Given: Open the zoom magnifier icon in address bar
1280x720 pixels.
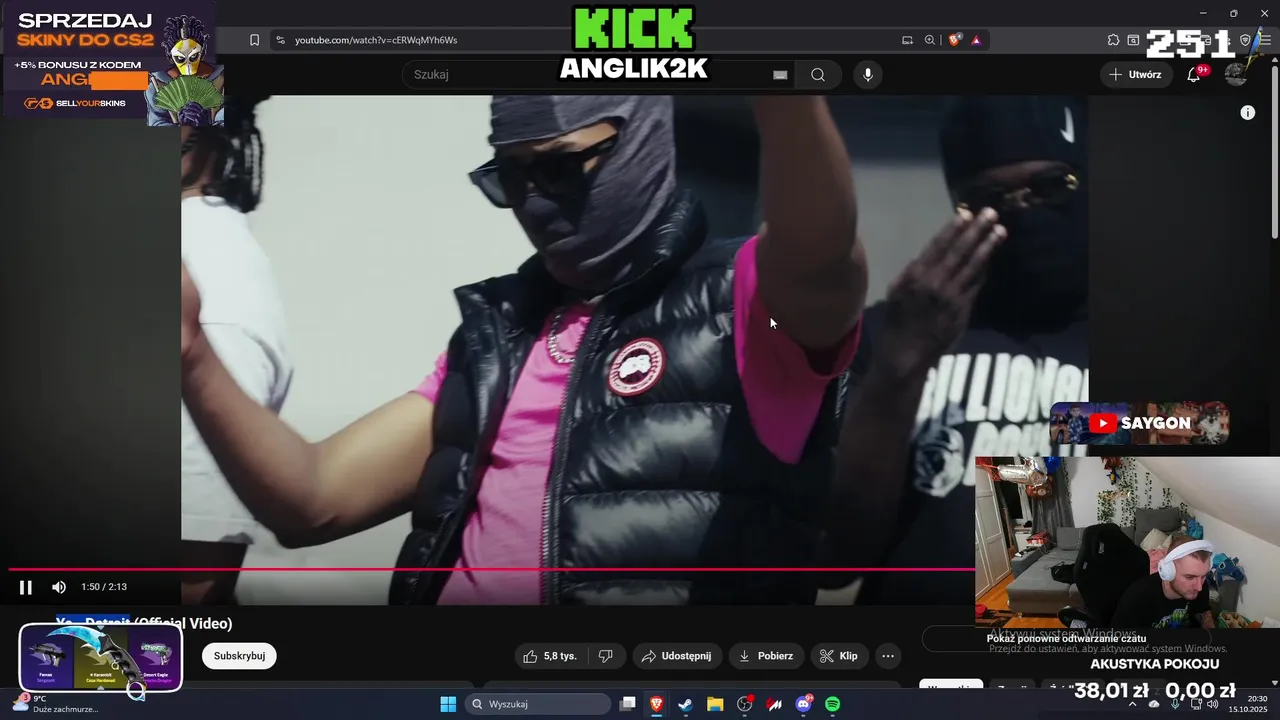Looking at the screenshot, I should (x=930, y=40).
